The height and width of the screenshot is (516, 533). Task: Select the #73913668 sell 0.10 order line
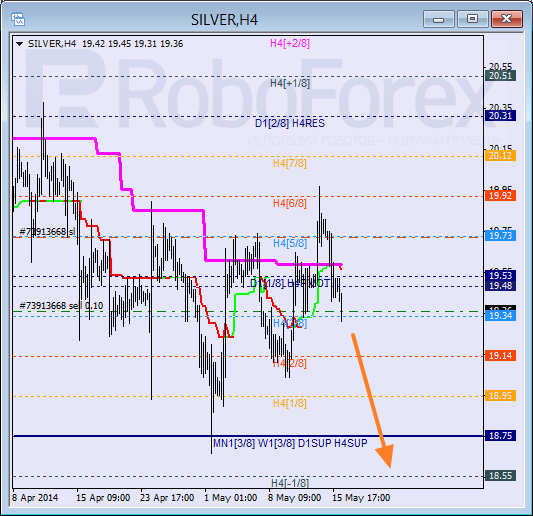(61, 306)
